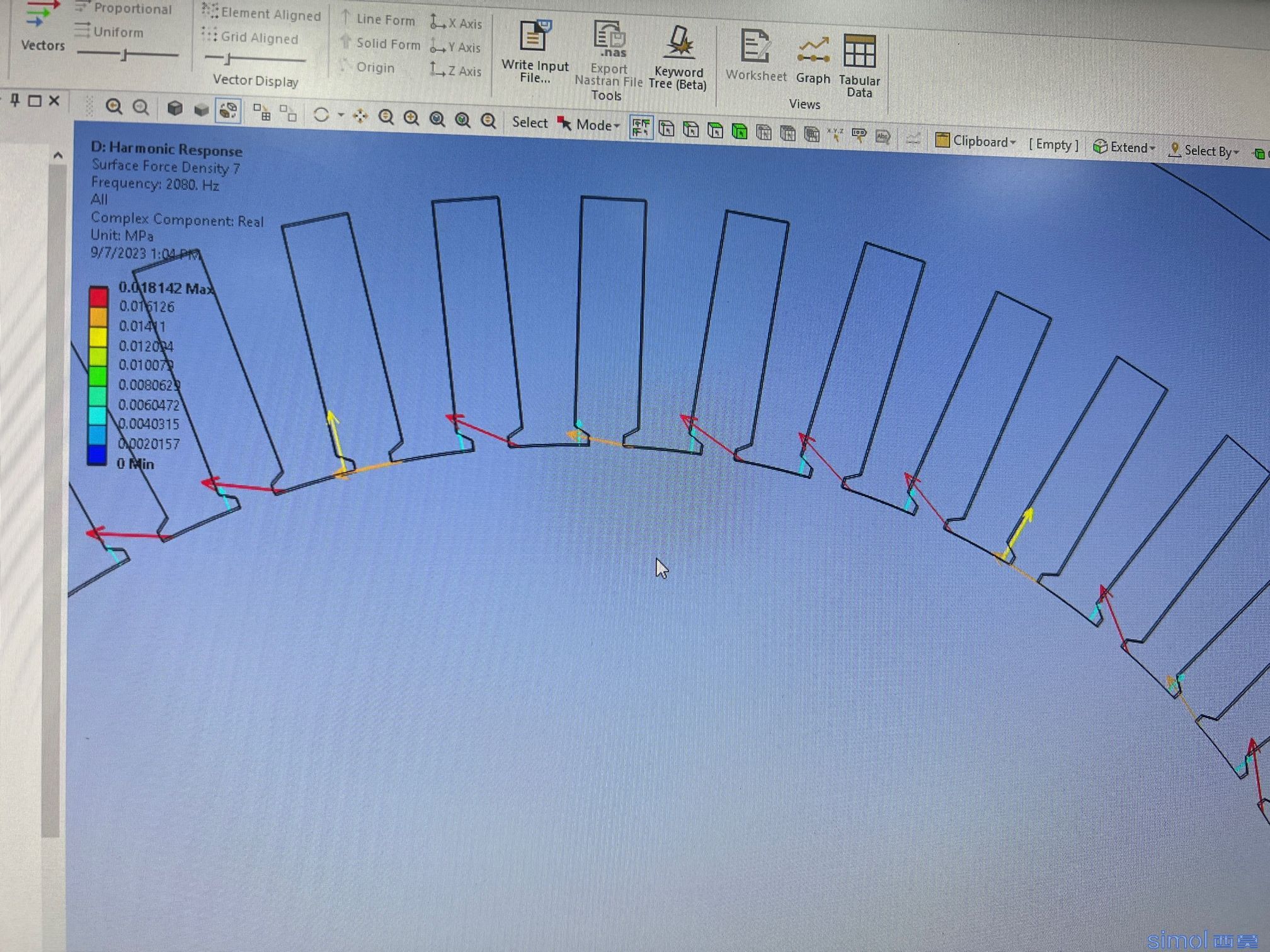This screenshot has width=1270, height=952.
Task: Click the Origin vector option
Action: click(368, 67)
